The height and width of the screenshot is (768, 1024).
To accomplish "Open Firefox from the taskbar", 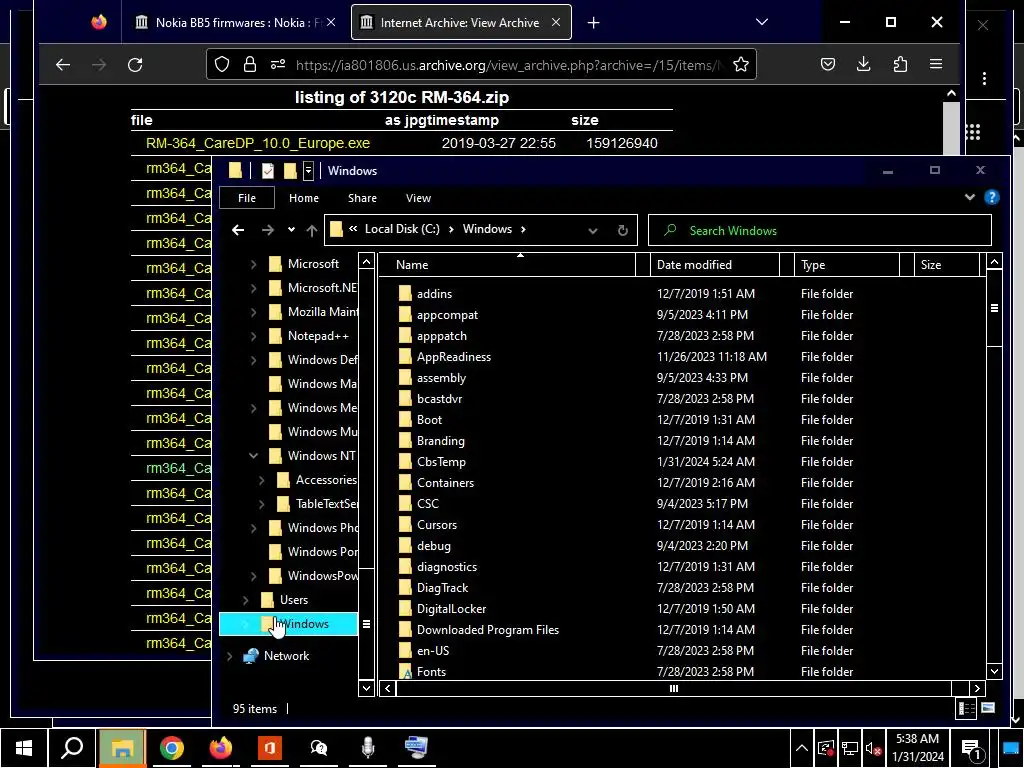I will (x=221, y=748).
